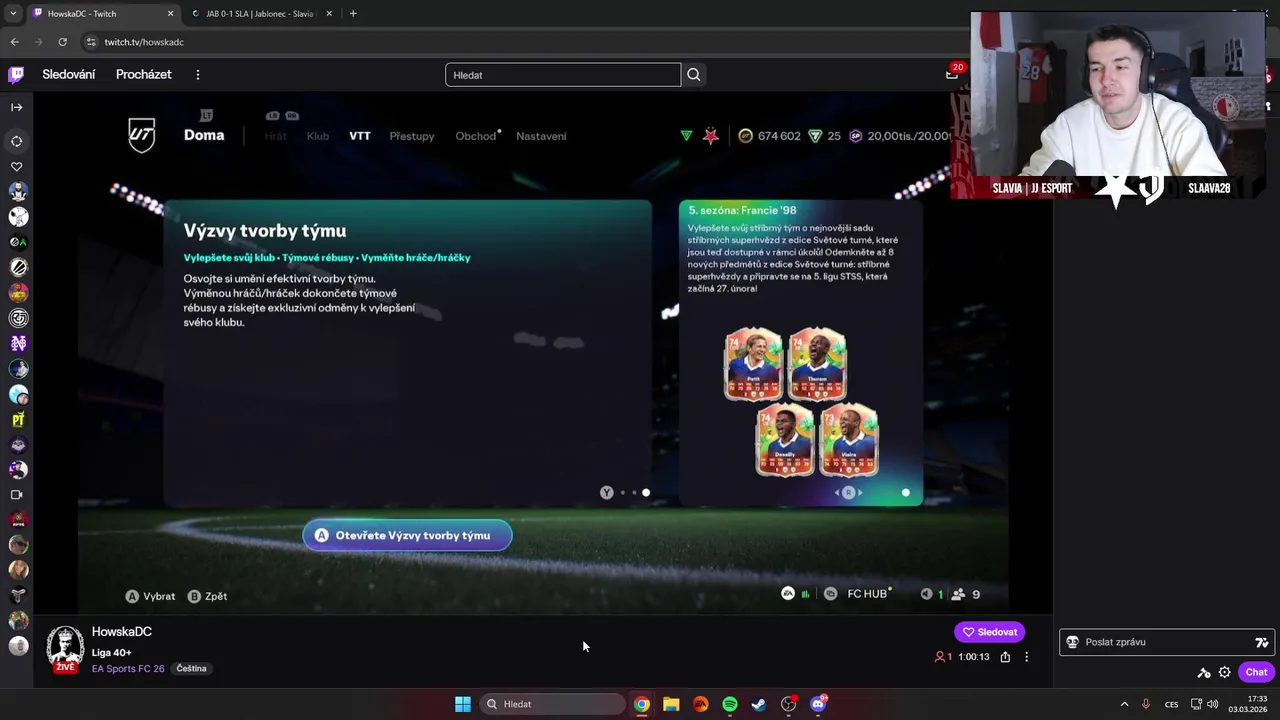Open channel points hammer icon in chat
The height and width of the screenshot is (720, 1280).
(x=1203, y=673)
